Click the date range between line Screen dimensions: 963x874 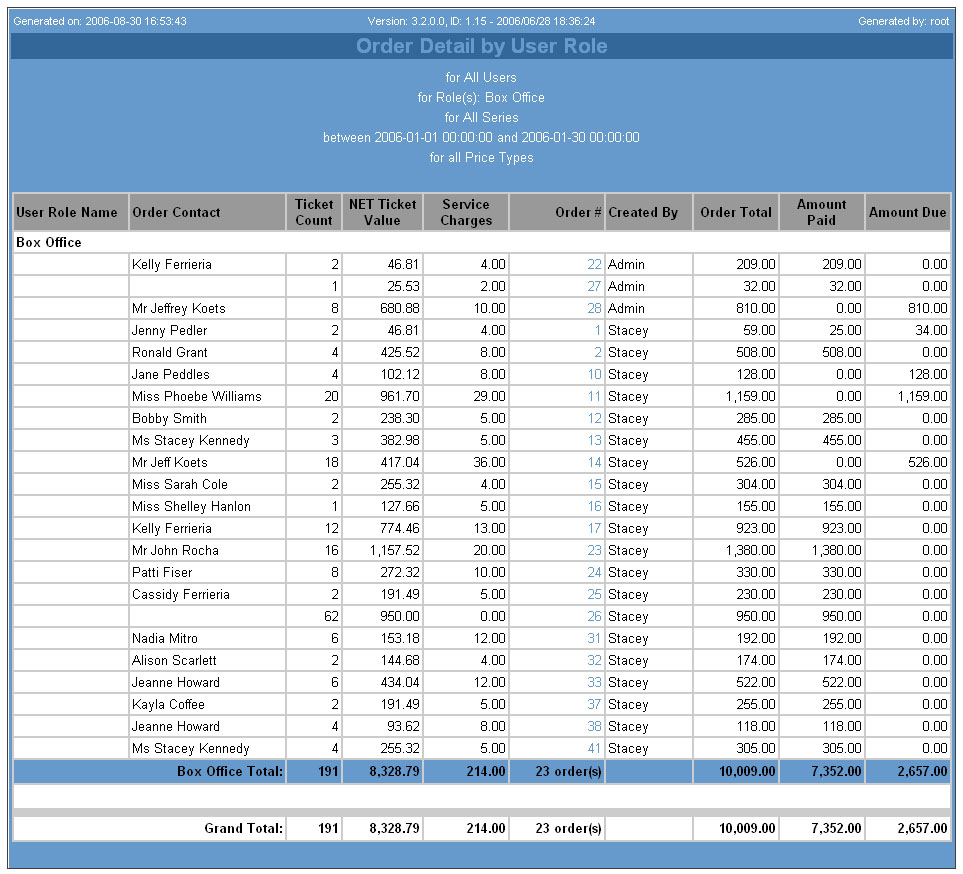pos(482,138)
